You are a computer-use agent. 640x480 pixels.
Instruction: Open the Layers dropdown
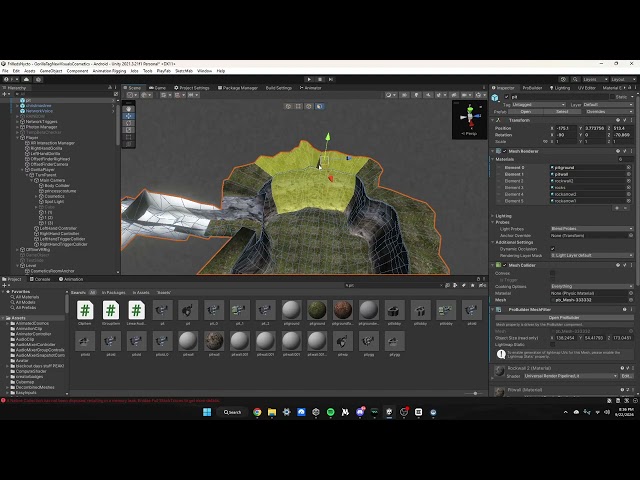click(x=595, y=79)
